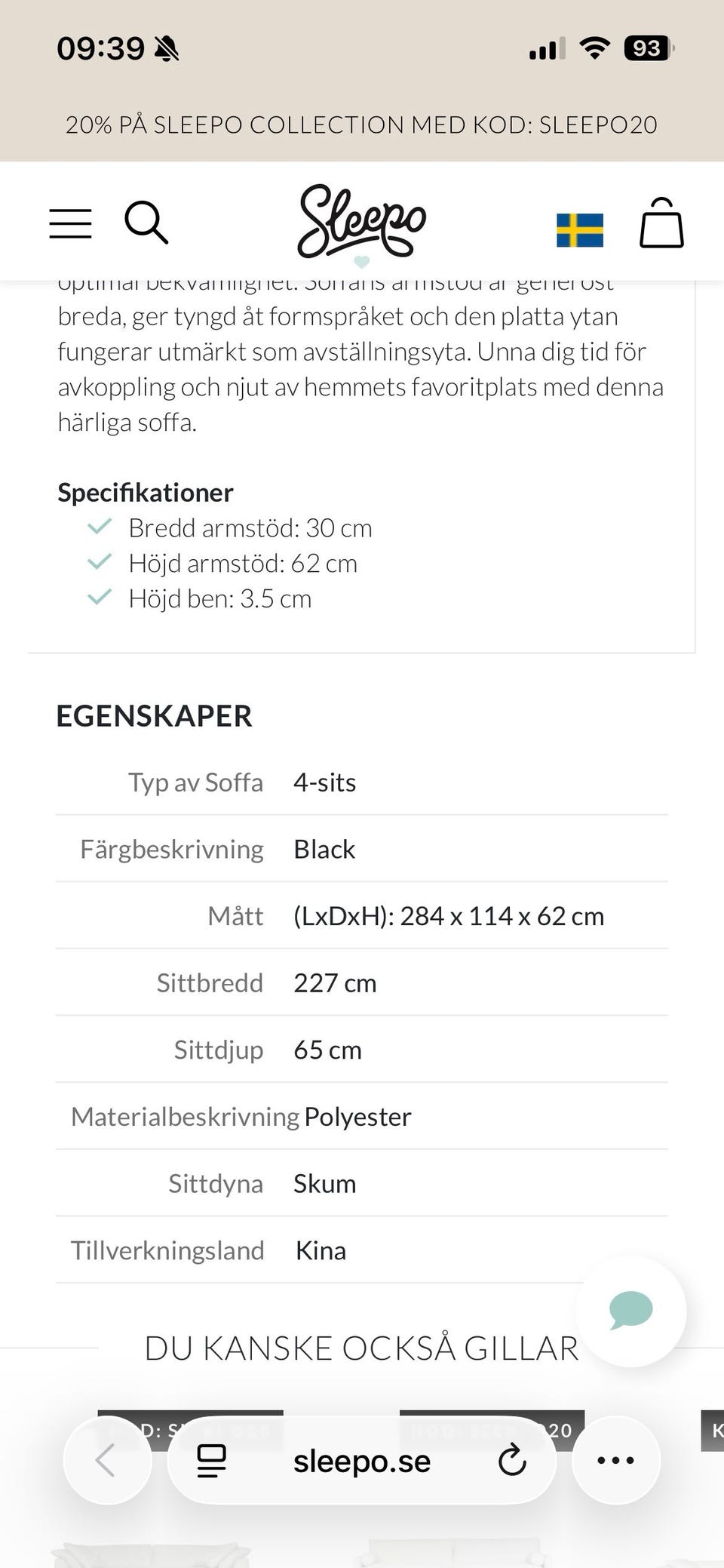724x1568 pixels.
Task: Open the shopping bag cart
Action: pos(661,223)
